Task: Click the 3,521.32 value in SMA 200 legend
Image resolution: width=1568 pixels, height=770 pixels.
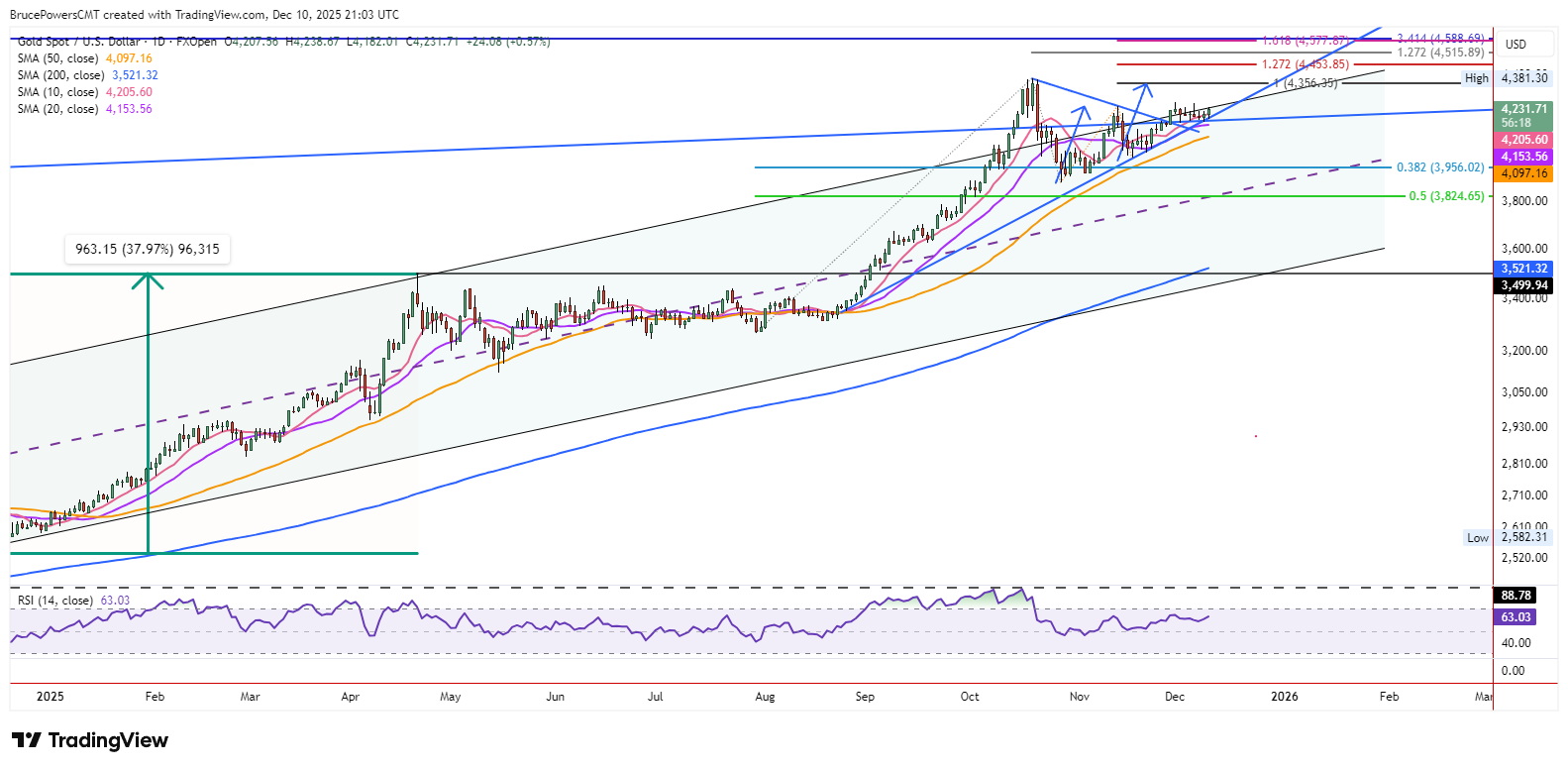Action: pos(136,75)
